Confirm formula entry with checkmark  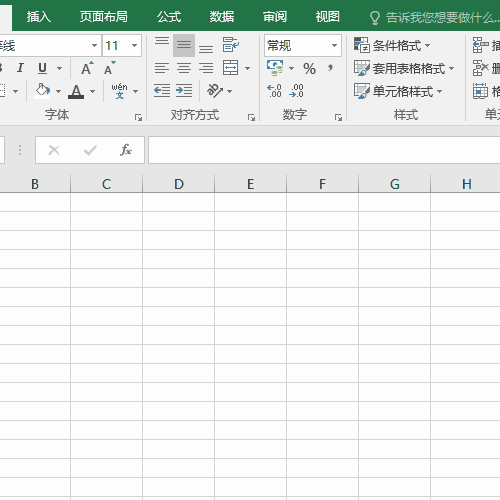click(x=90, y=150)
